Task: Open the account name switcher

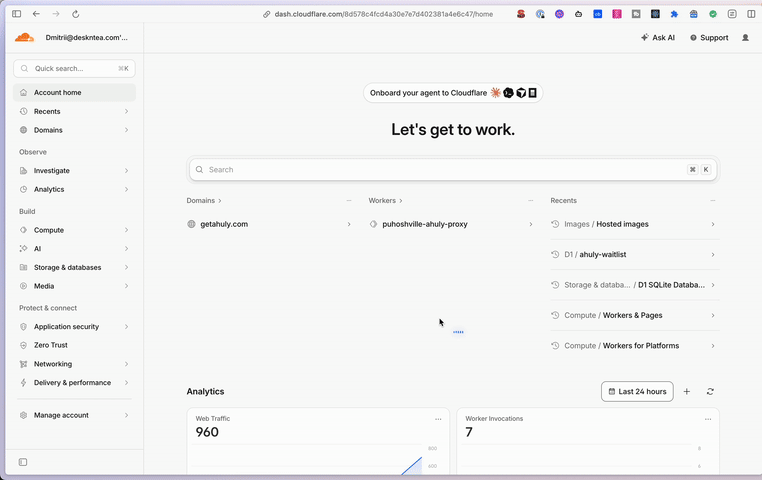Action: tap(87, 37)
